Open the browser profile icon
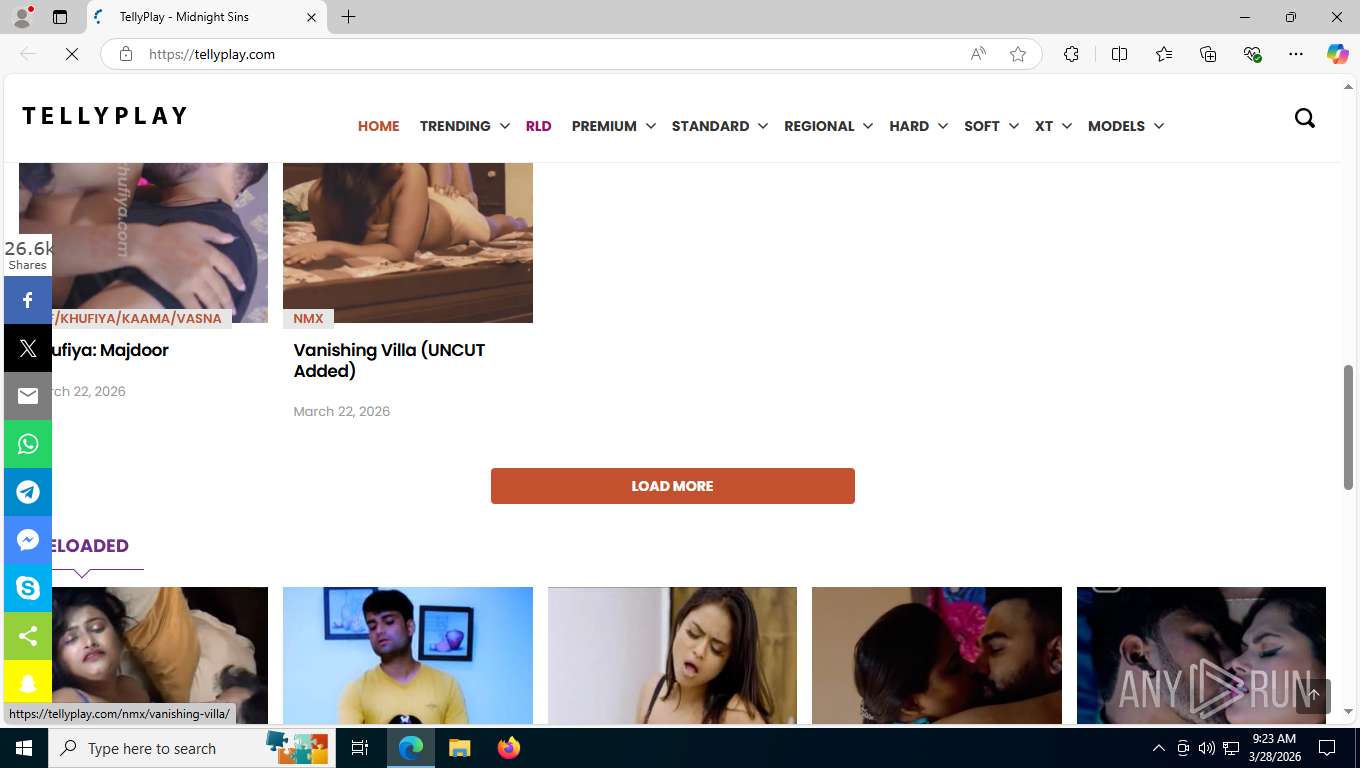The width and height of the screenshot is (1360, 768). point(22,17)
